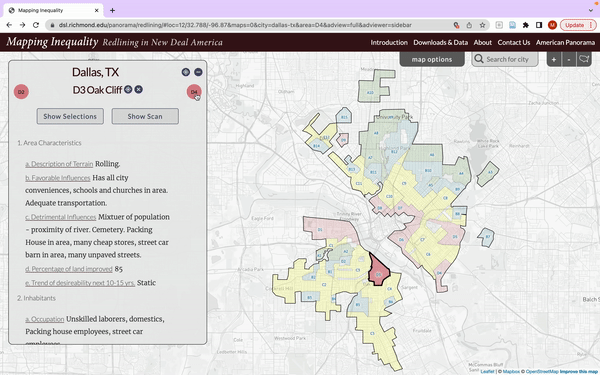Image resolution: width=600 pixels, height=375 pixels.
Task: Zoom out with the minus map button
Action: [569, 59]
